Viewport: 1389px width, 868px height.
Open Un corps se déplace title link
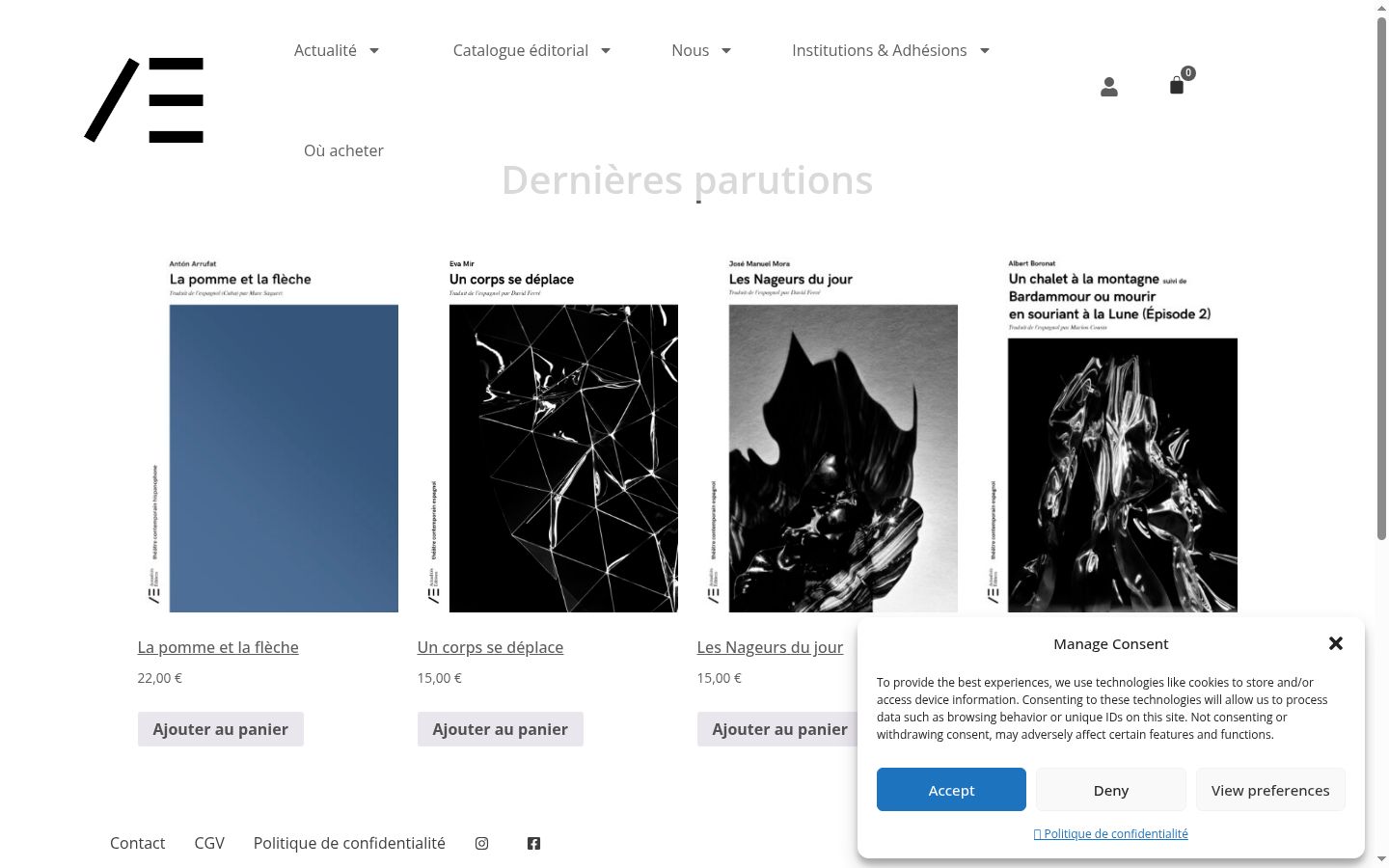click(490, 647)
